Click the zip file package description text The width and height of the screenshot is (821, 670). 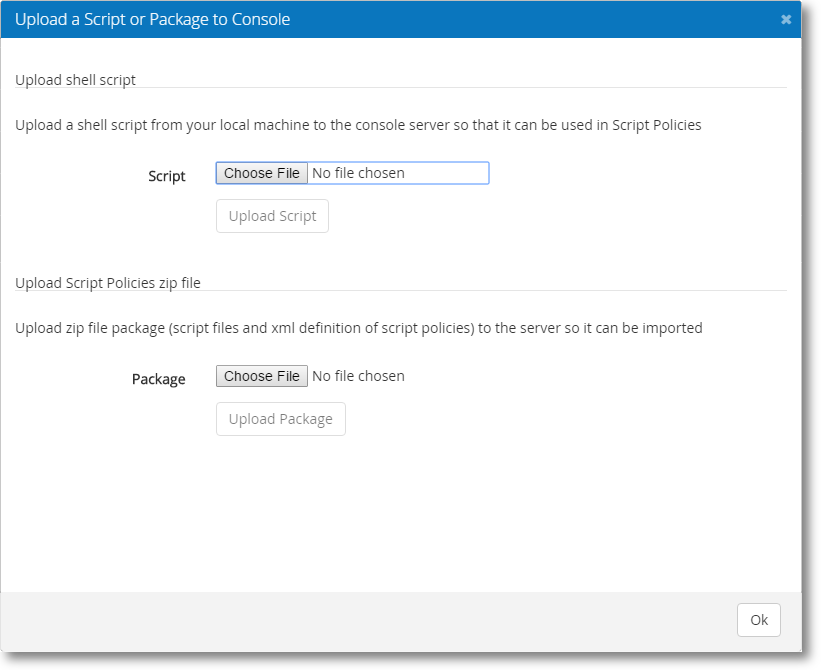pos(358,328)
